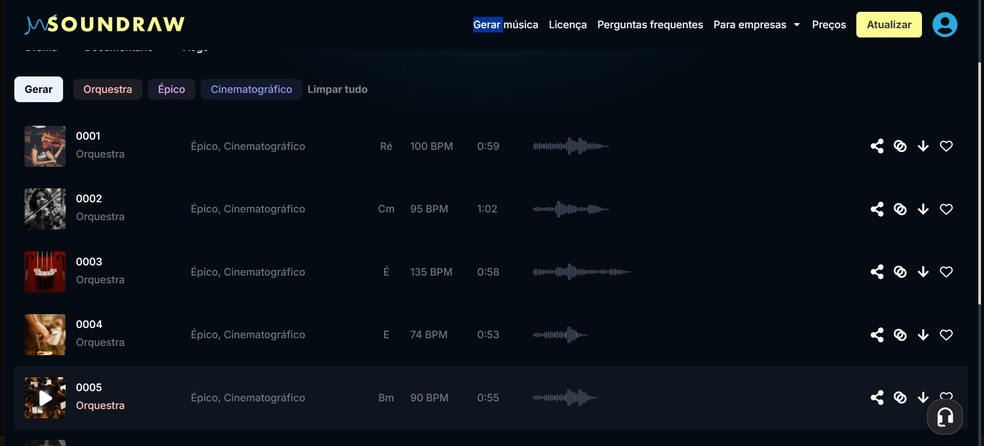Share track 0003

click(877, 272)
